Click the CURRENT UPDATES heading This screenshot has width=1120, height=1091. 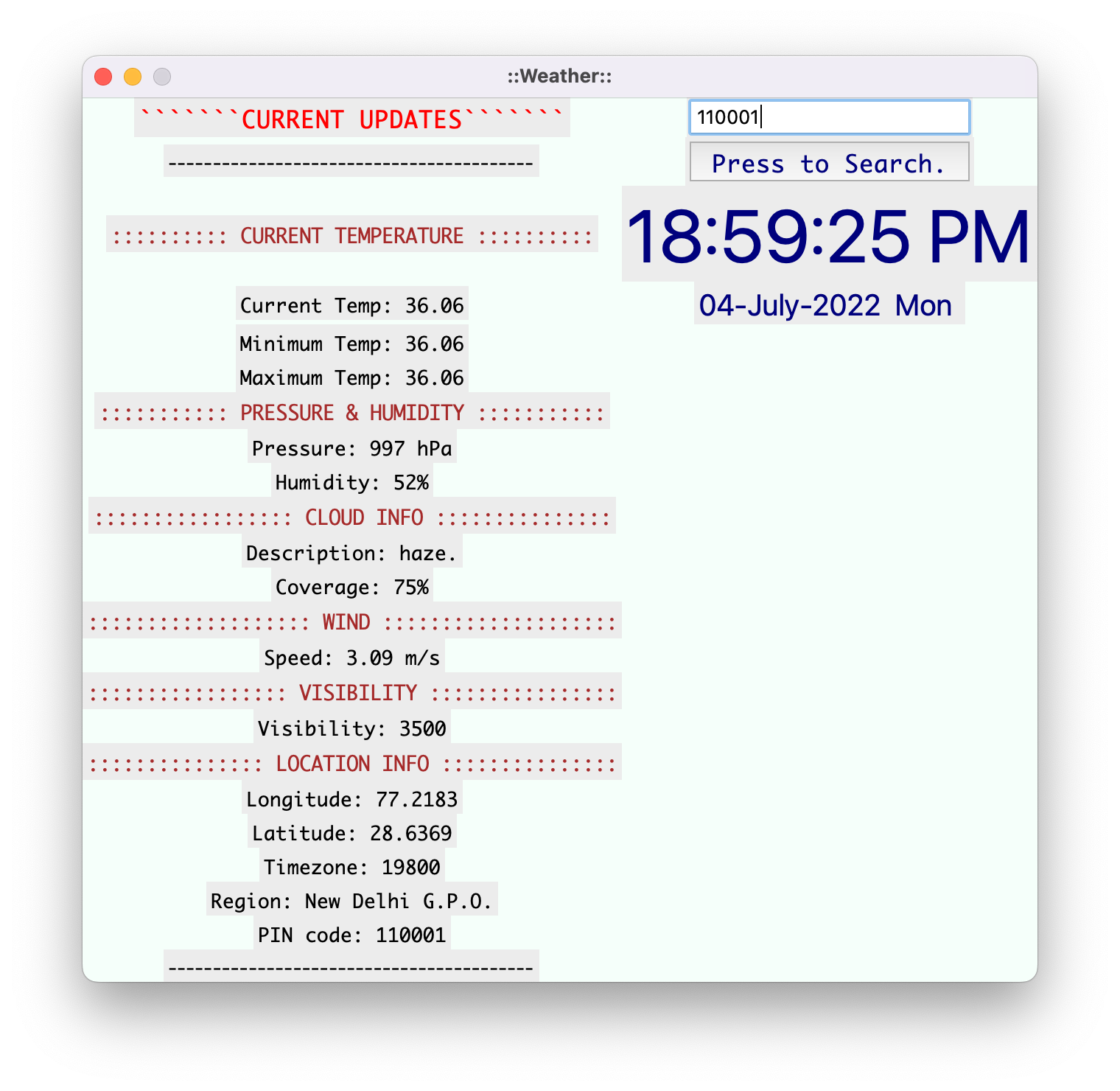[352, 119]
